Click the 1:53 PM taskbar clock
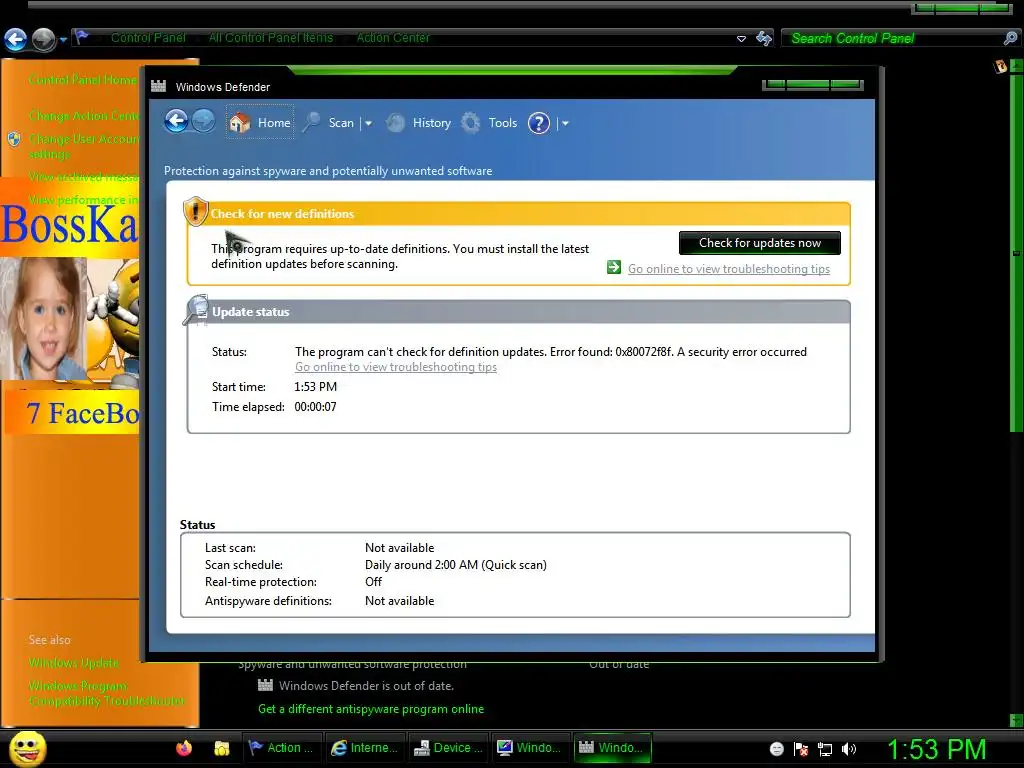 tap(936, 749)
